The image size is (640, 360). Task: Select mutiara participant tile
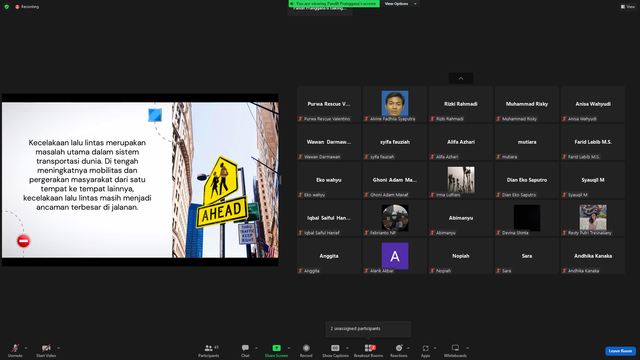[x=527, y=142]
